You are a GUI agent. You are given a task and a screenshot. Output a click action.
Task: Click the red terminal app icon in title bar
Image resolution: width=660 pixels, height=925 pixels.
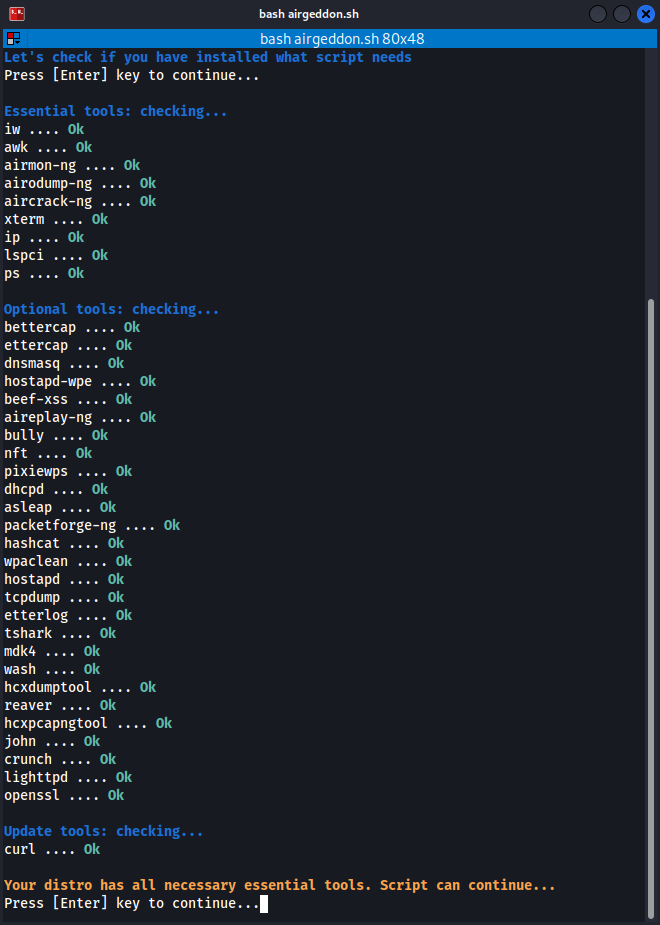[x=17, y=13]
